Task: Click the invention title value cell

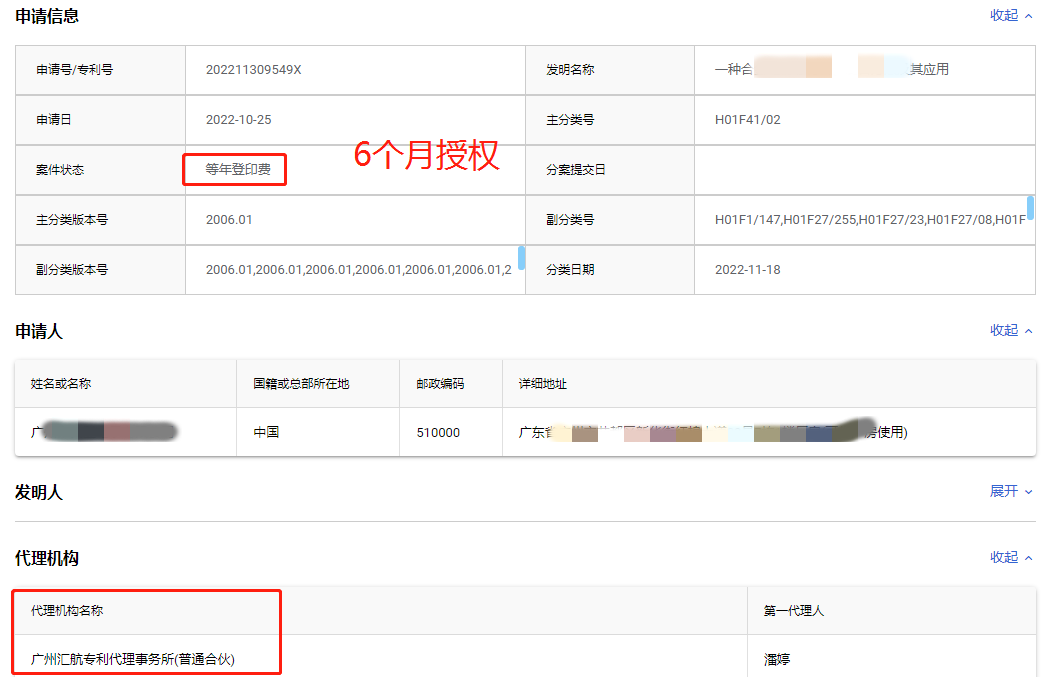Action: (x=865, y=70)
